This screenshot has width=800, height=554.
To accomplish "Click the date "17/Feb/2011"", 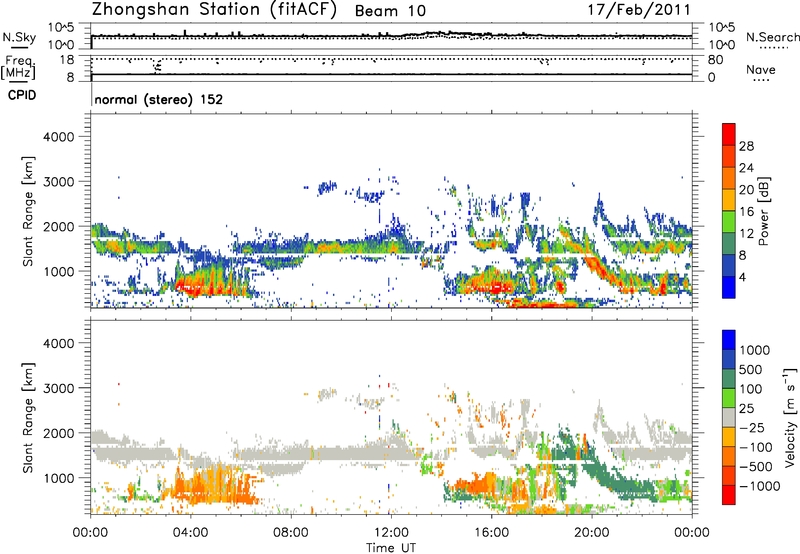I will (639, 10).
